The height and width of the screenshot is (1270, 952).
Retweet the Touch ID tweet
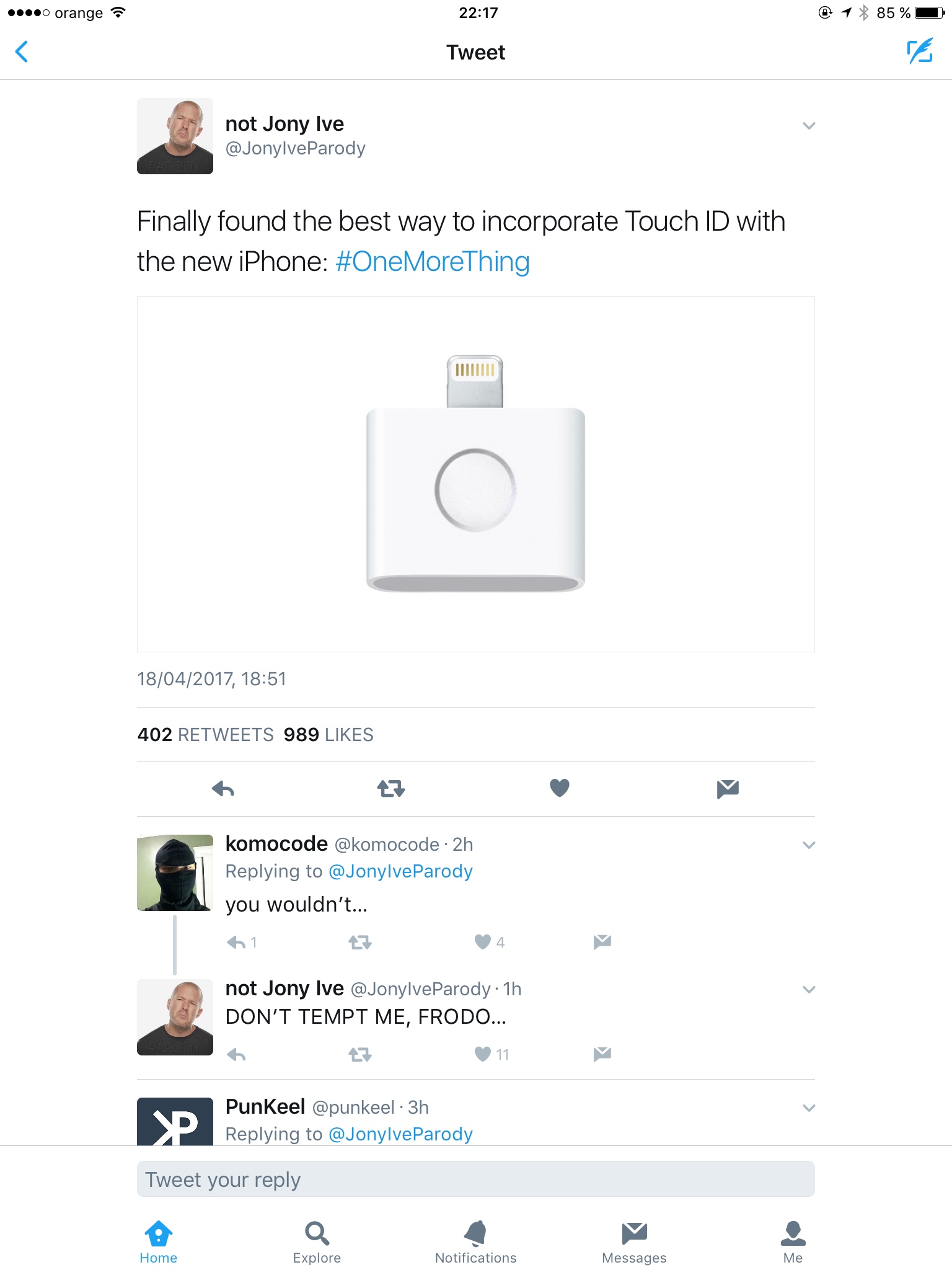click(x=391, y=789)
